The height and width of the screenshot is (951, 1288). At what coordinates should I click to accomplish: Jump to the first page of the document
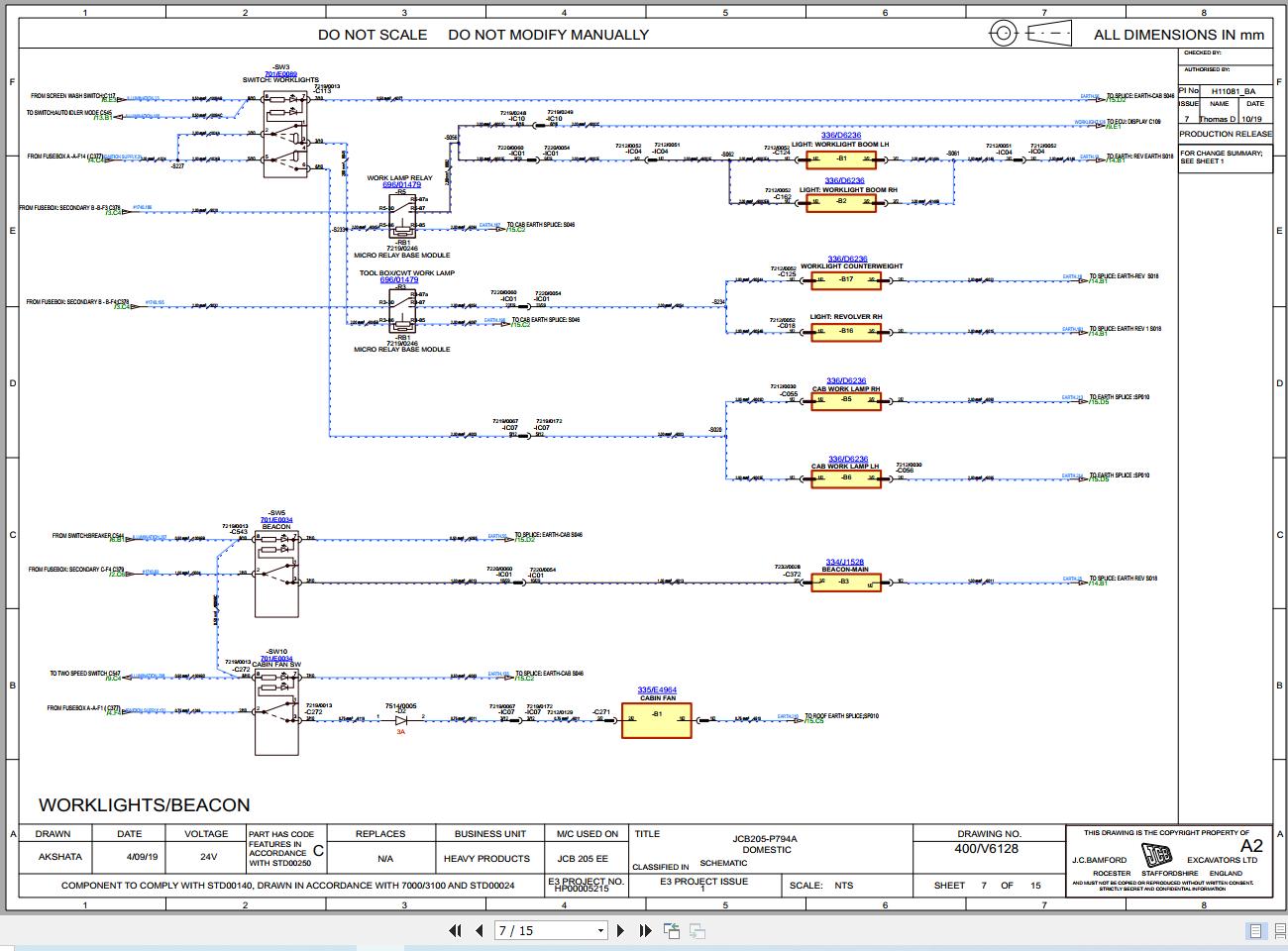click(455, 930)
